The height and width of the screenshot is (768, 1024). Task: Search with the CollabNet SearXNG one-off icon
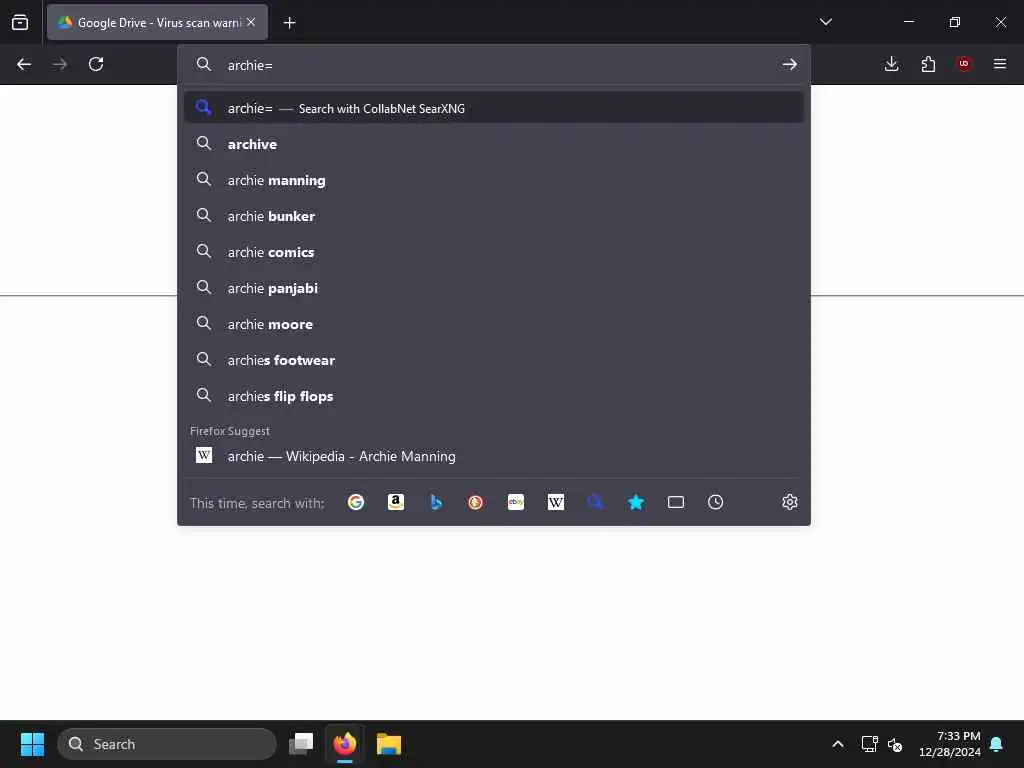[x=596, y=502]
